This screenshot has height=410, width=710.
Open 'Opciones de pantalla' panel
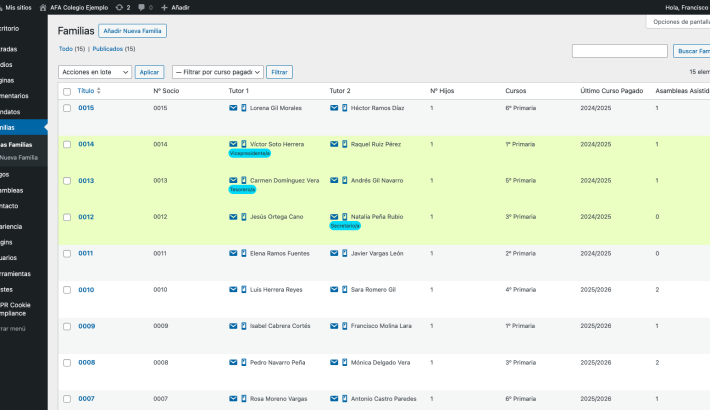coord(680,21)
